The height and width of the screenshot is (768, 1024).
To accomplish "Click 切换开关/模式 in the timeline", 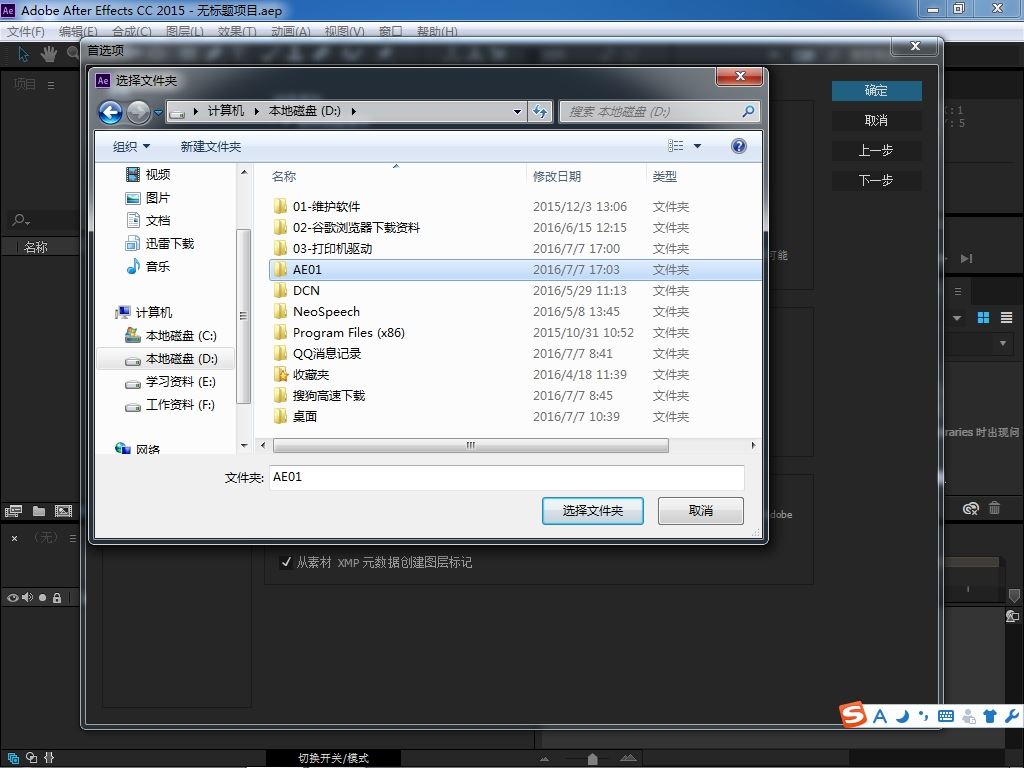I will coord(334,758).
